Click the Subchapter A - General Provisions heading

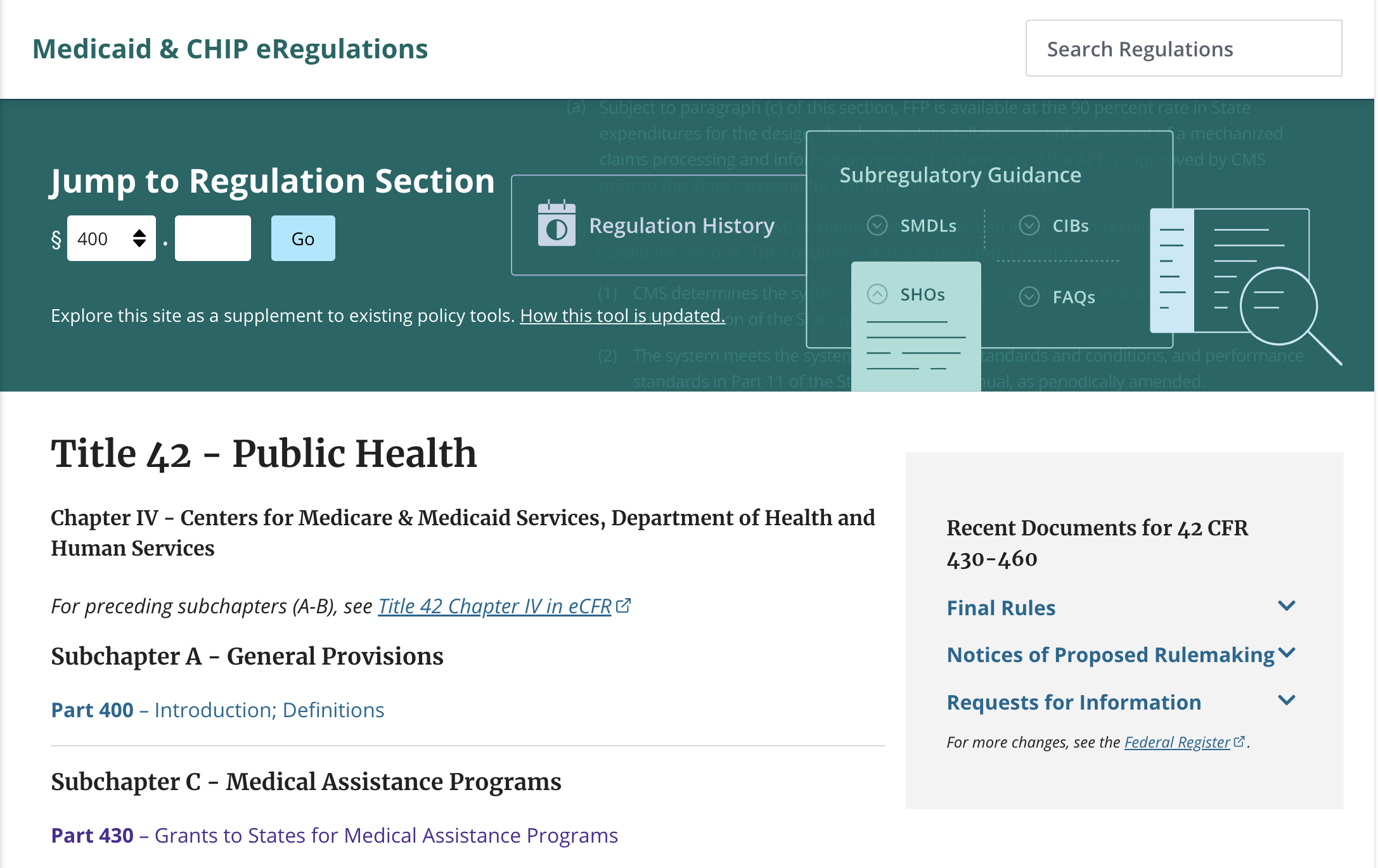point(247,656)
